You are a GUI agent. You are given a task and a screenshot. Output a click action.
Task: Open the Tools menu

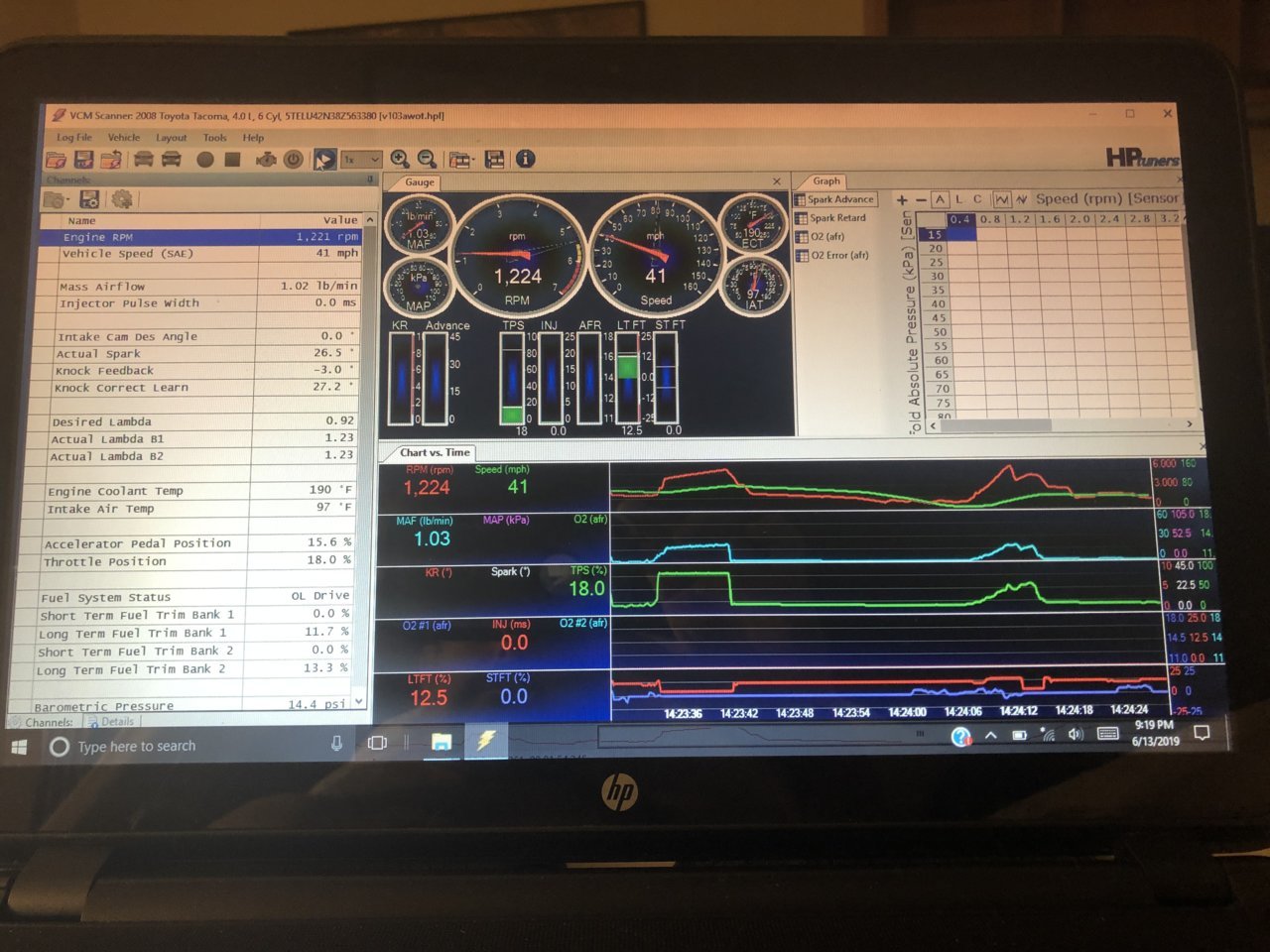tap(214, 138)
